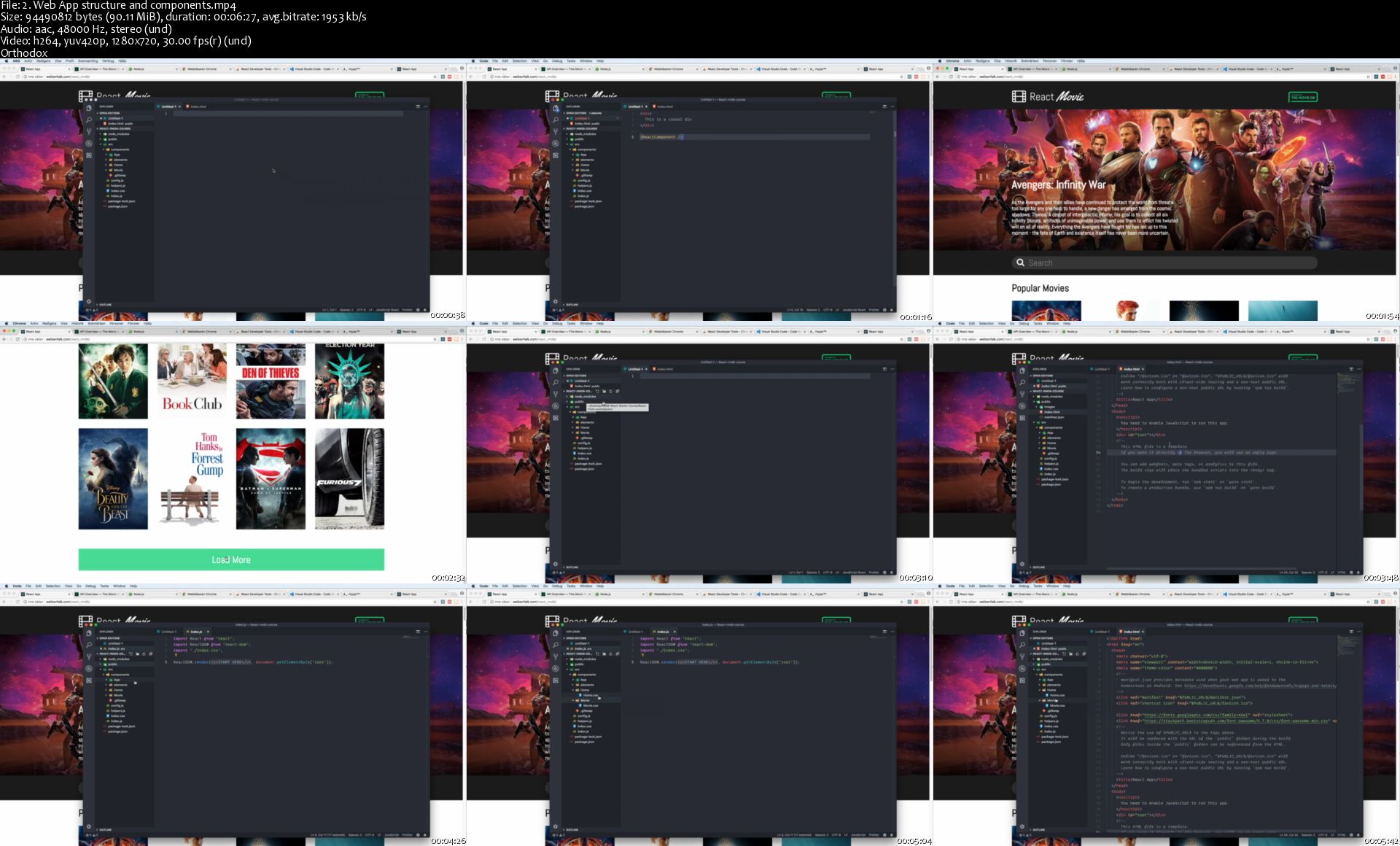
Task: Open Explorer icon in the 00:05:42 frame's VS Code
Action: click(x=1022, y=633)
